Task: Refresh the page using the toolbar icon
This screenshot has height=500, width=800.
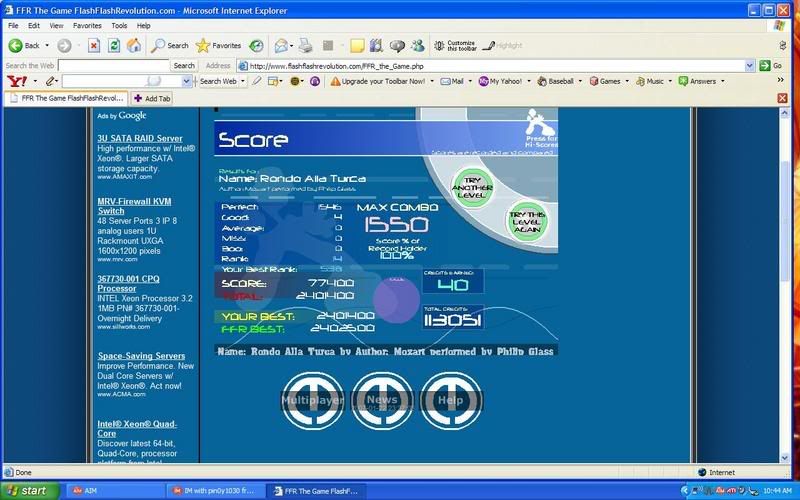Action: [114, 45]
